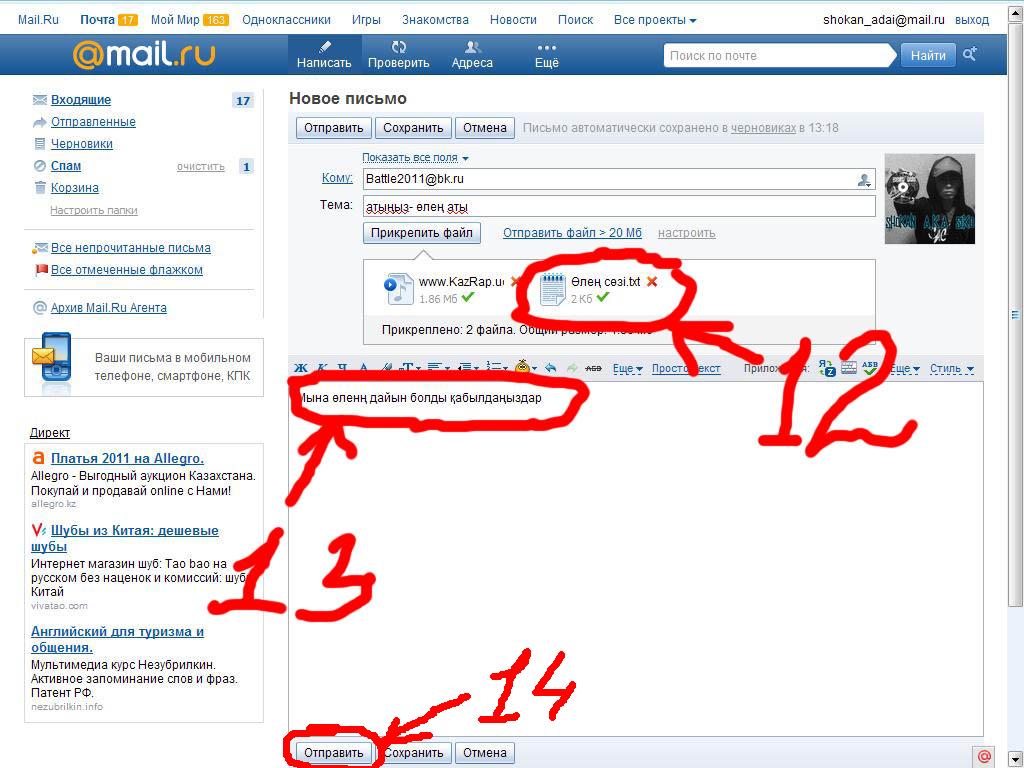Click the text highlight marker icon
Image resolution: width=1024 pixels, height=768 pixels.
click(386, 368)
